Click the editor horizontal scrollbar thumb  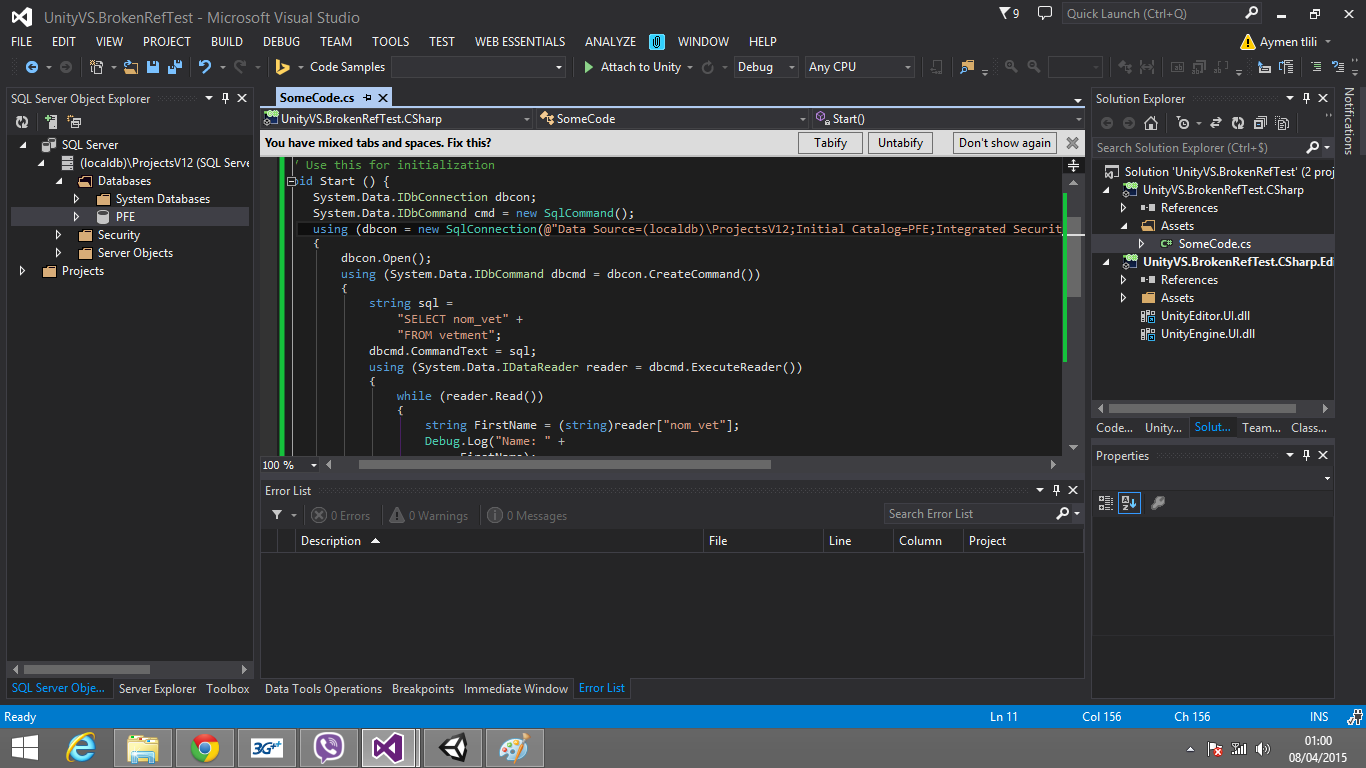(565, 465)
